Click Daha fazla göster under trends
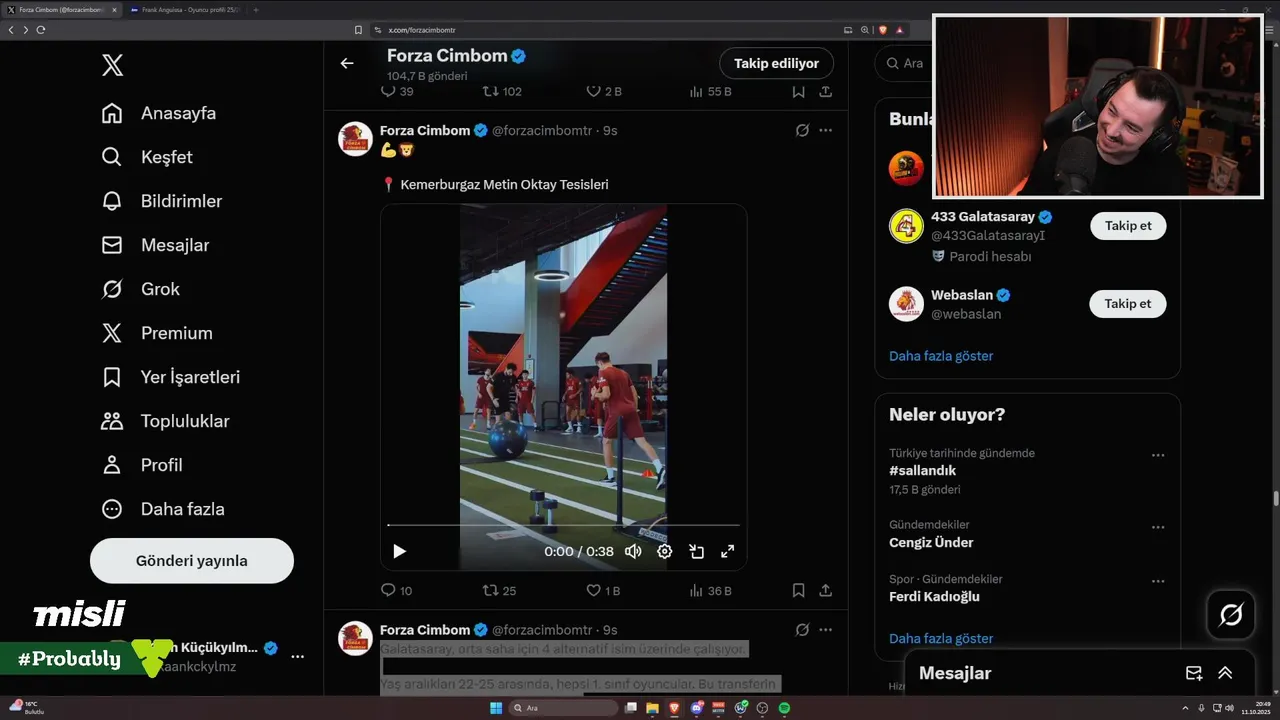 pyautogui.click(x=941, y=639)
